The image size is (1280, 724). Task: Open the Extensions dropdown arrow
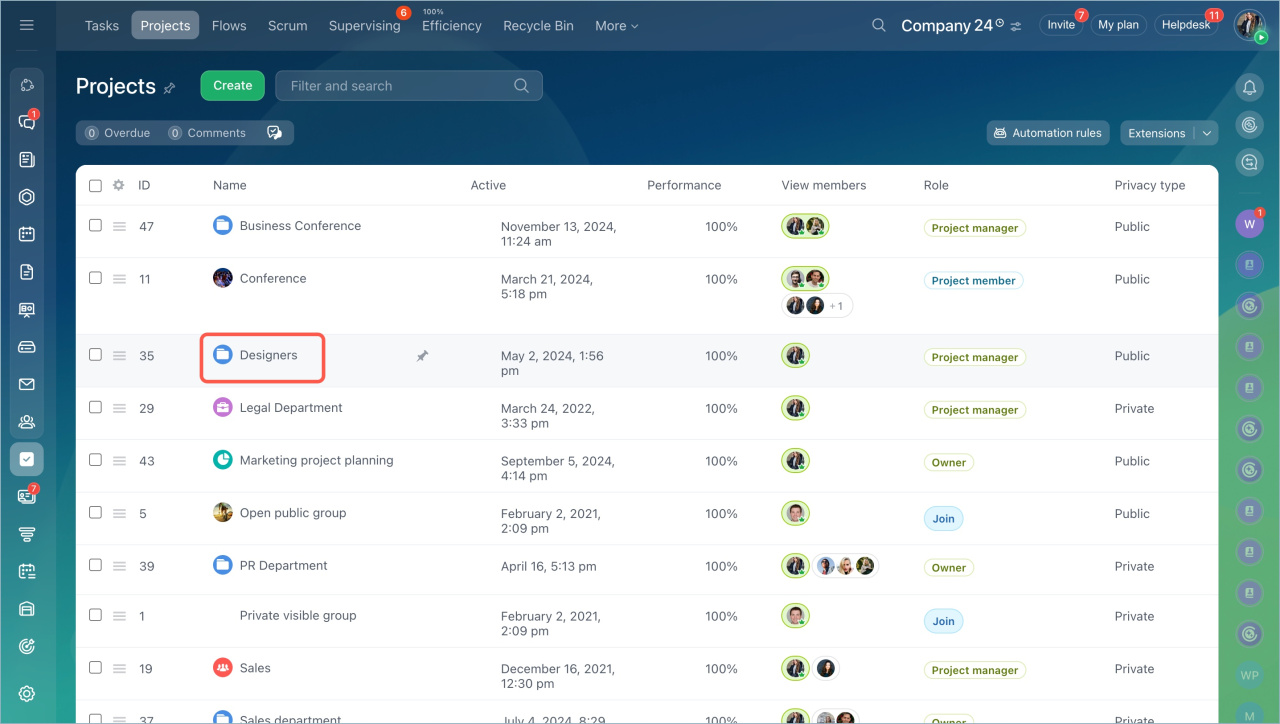coord(1207,133)
